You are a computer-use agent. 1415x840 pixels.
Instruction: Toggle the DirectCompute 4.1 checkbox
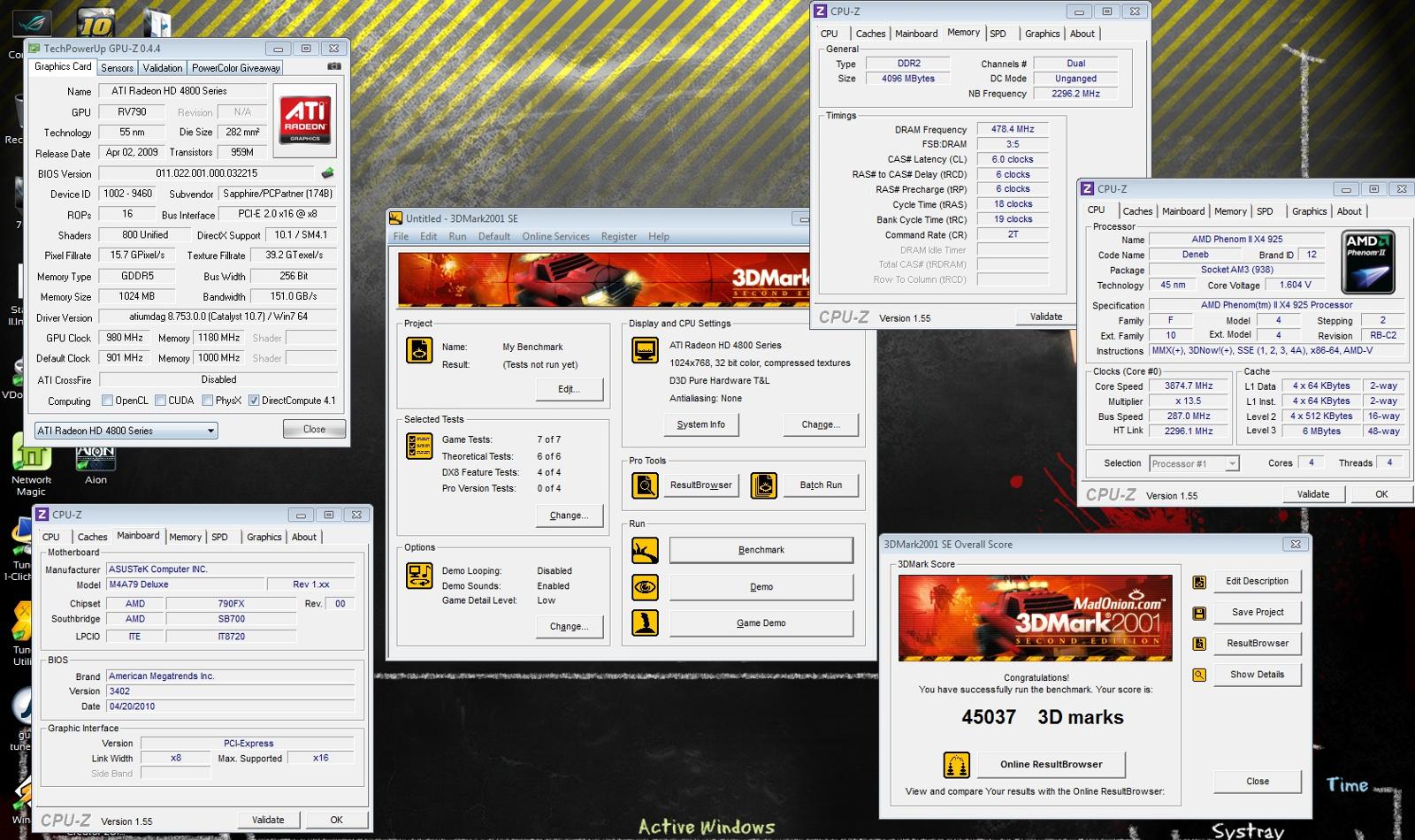click(254, 401)
